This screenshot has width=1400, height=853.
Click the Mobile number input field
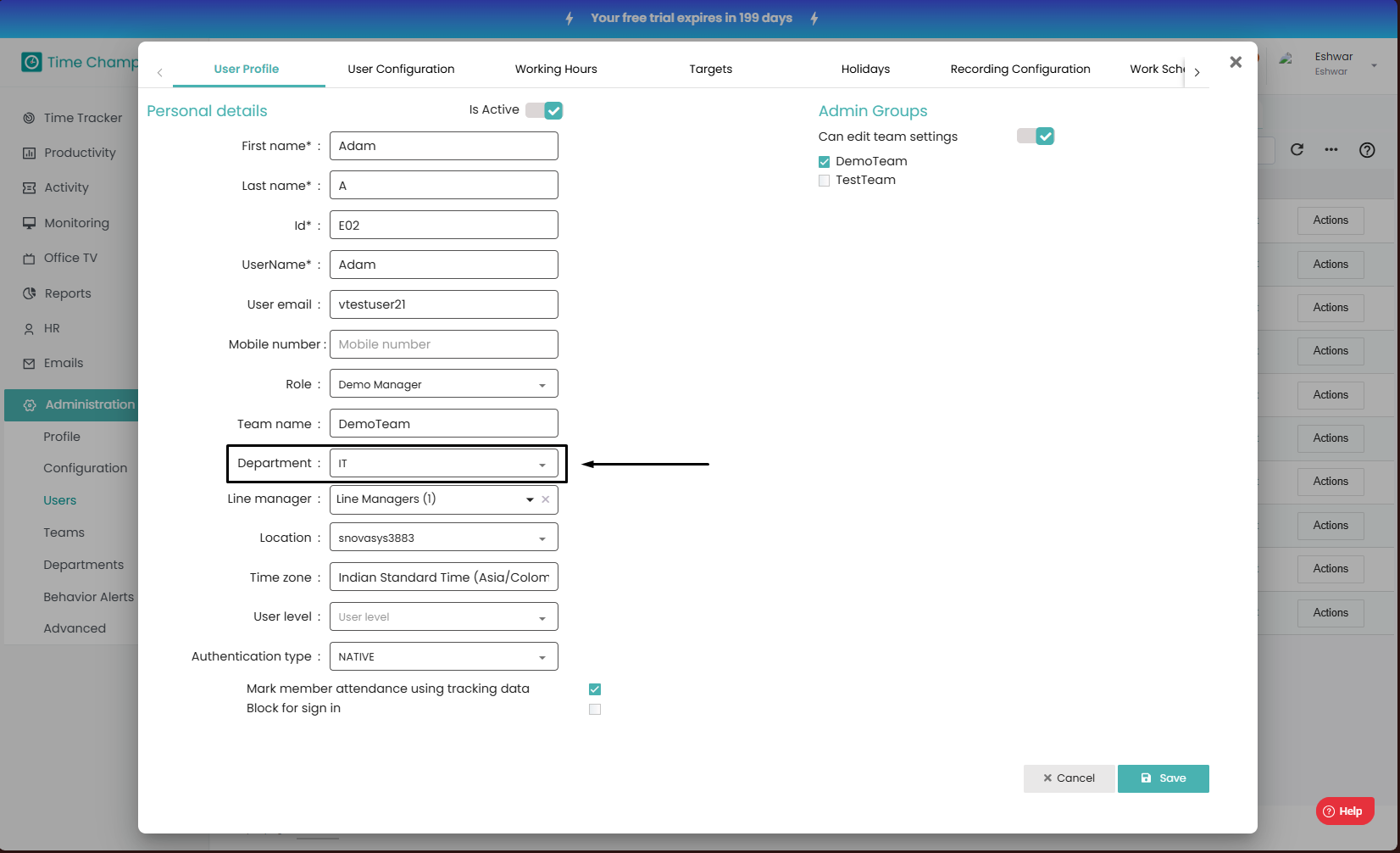point(443,344)
